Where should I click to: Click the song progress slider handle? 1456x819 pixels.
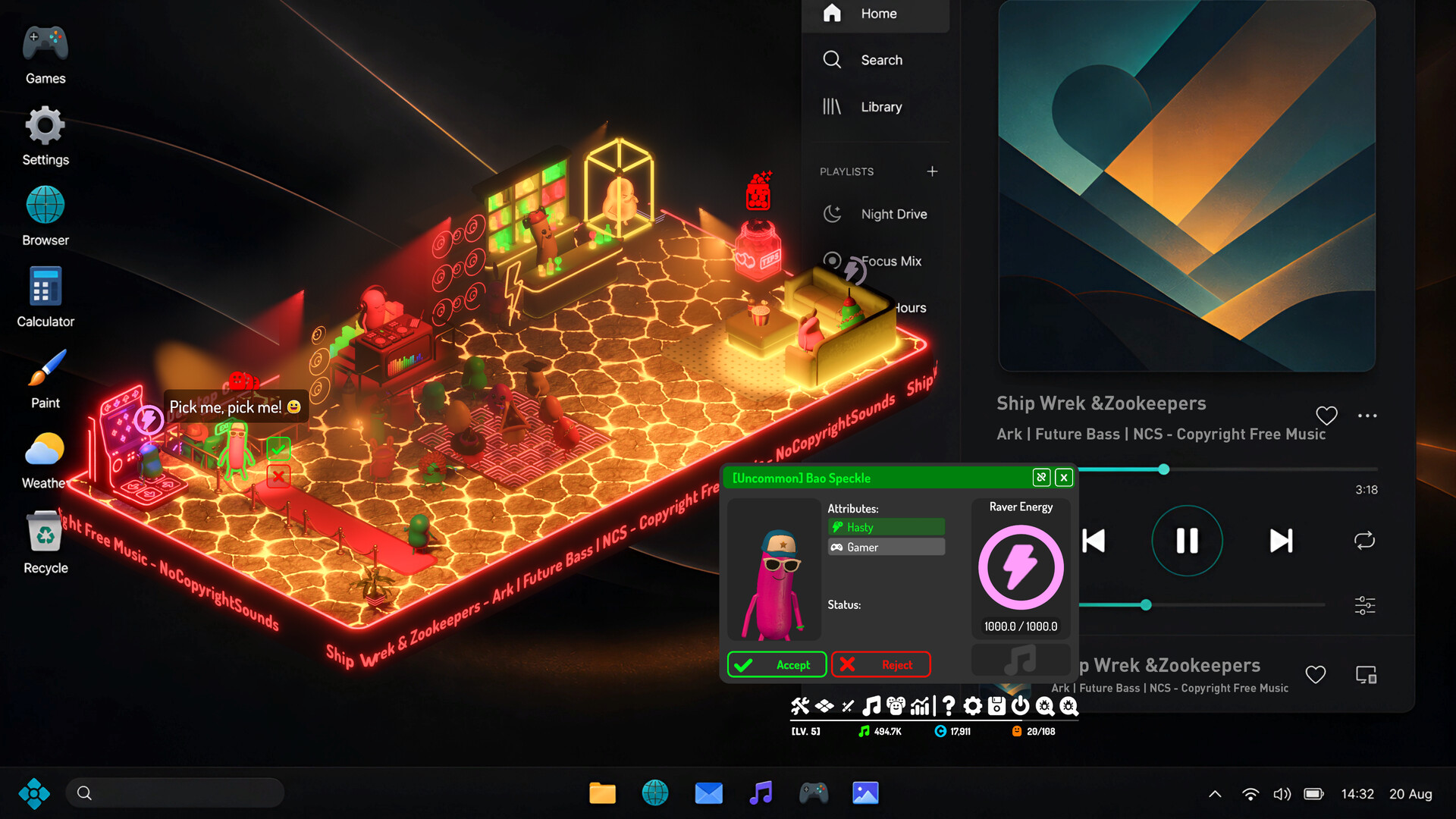[1164, 469]
